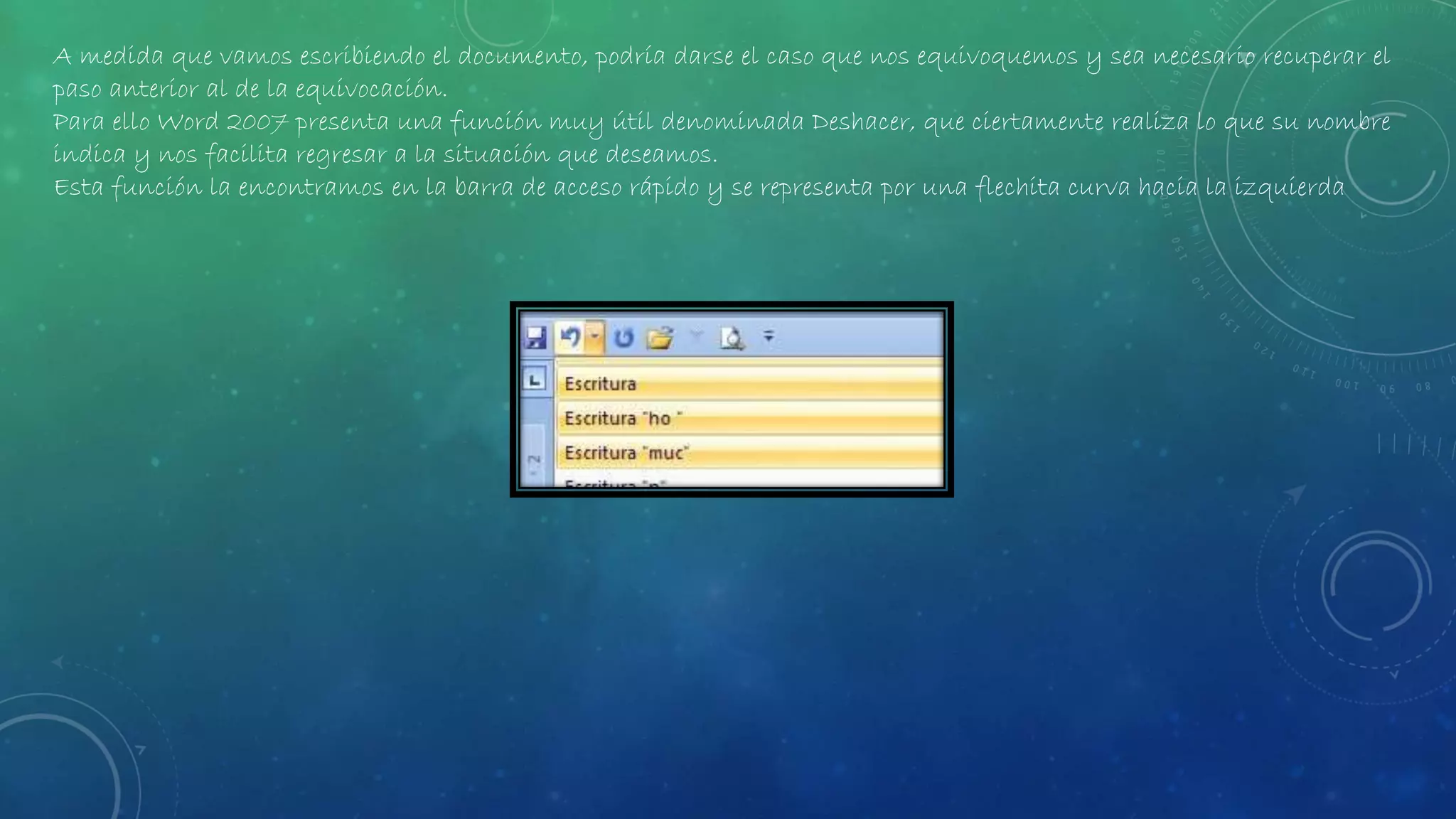Click the tab selector L ruler button
The width and height of the screenshot is (1456, 819).
(535, 379)
